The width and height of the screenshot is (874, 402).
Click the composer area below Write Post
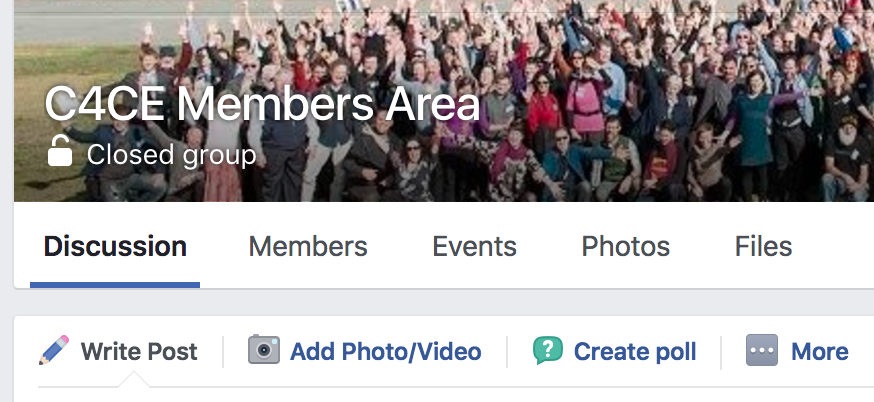(444, 395)
